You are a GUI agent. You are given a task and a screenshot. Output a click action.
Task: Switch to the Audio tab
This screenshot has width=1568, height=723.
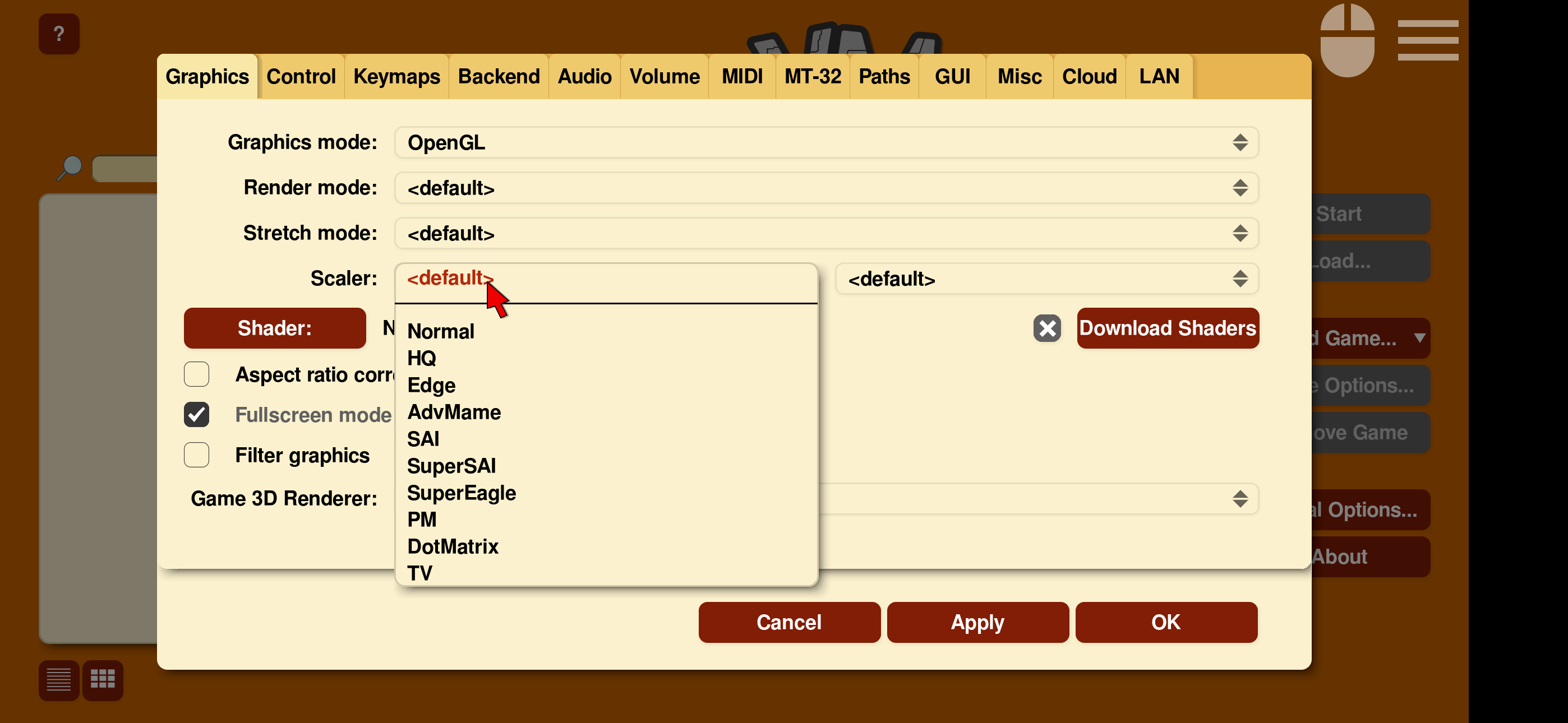point(584,77)
